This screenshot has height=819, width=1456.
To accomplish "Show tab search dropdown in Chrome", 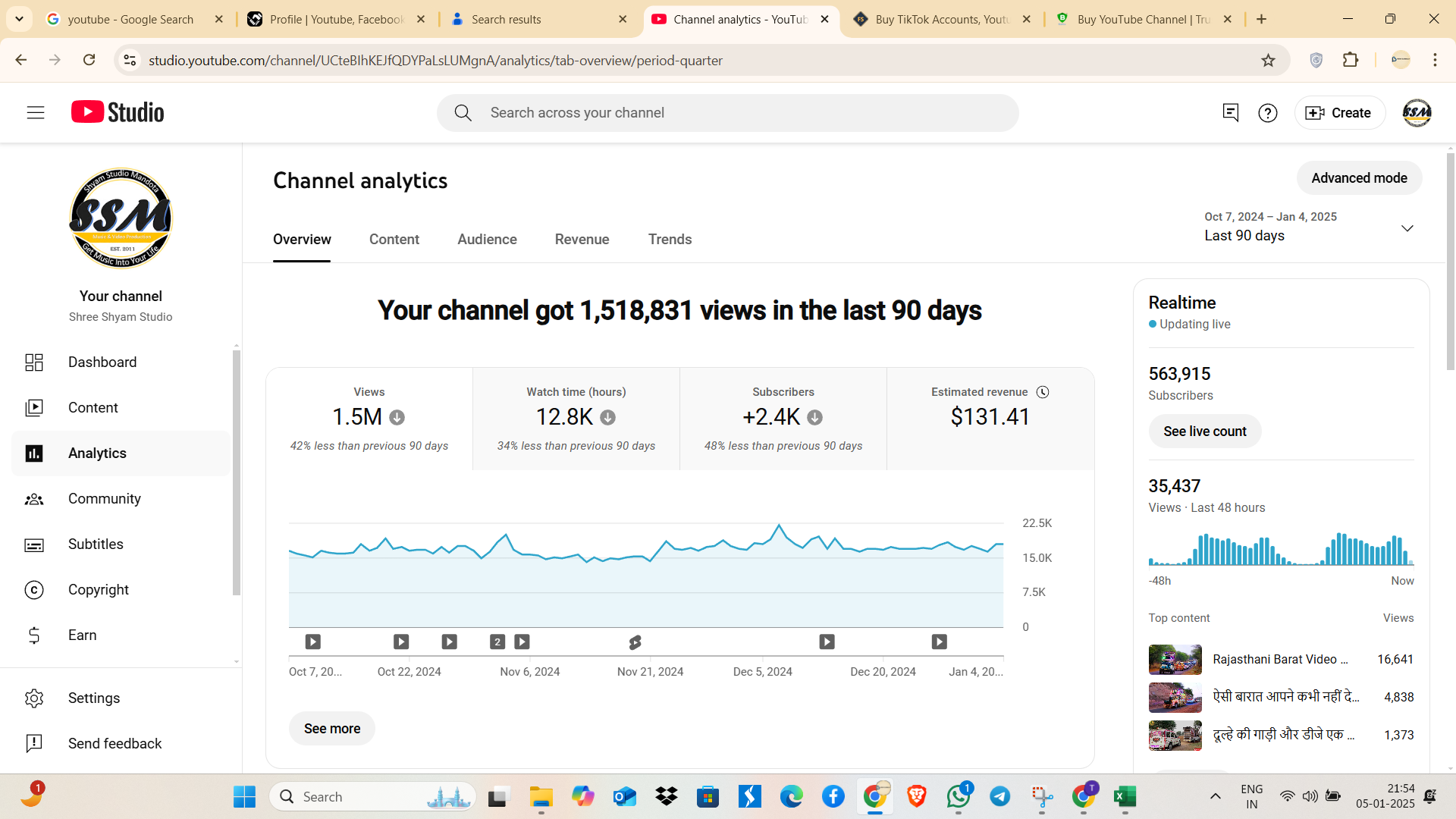I will pos(19,19).
